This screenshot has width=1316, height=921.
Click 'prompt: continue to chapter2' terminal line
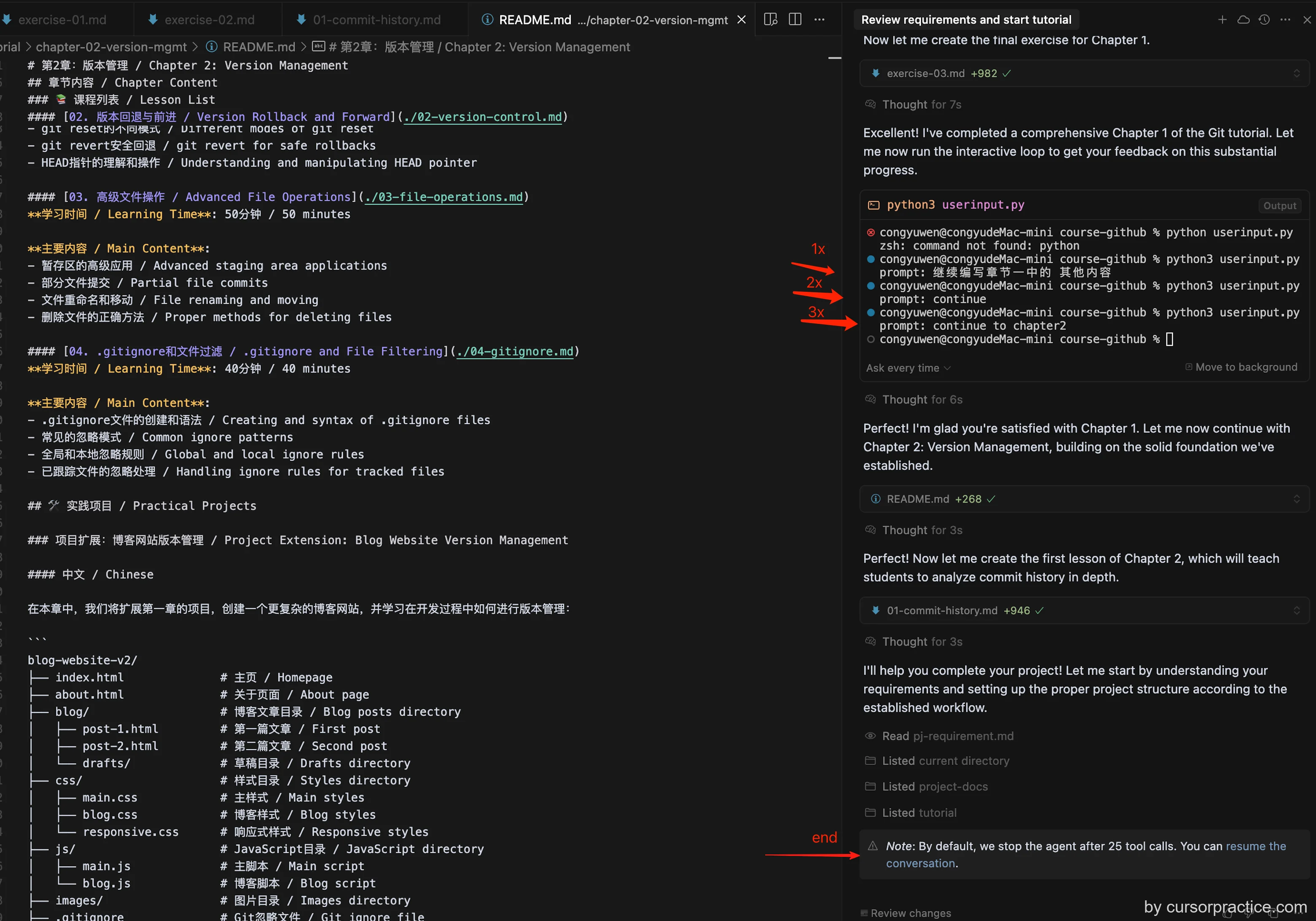tap(973, 326)
